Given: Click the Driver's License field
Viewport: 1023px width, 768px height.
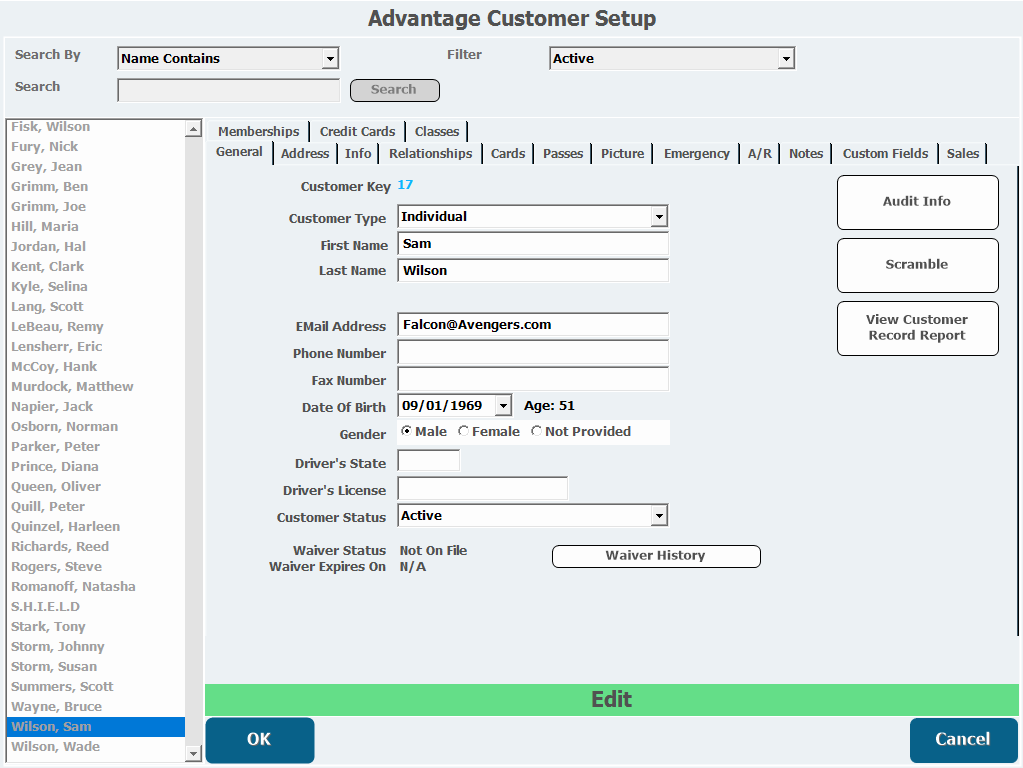Looking at the screenshot, I should pos(482,489).
